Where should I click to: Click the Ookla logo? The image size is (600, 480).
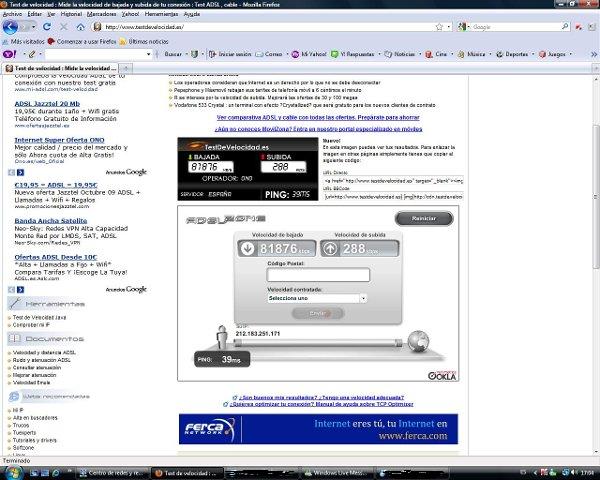pyautogui.click(x=442, y=376)
